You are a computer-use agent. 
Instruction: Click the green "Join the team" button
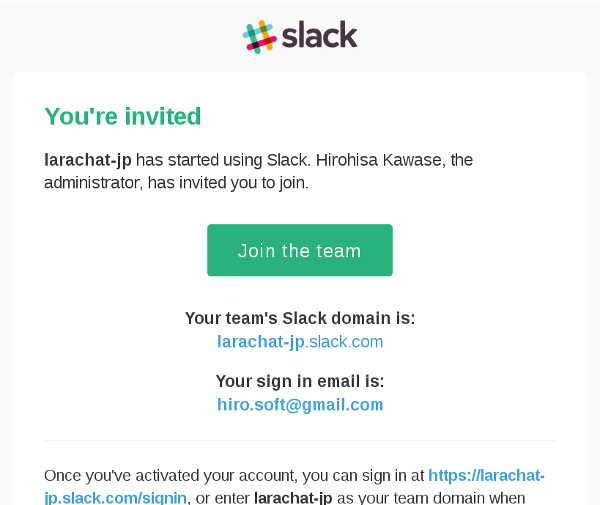300,250
